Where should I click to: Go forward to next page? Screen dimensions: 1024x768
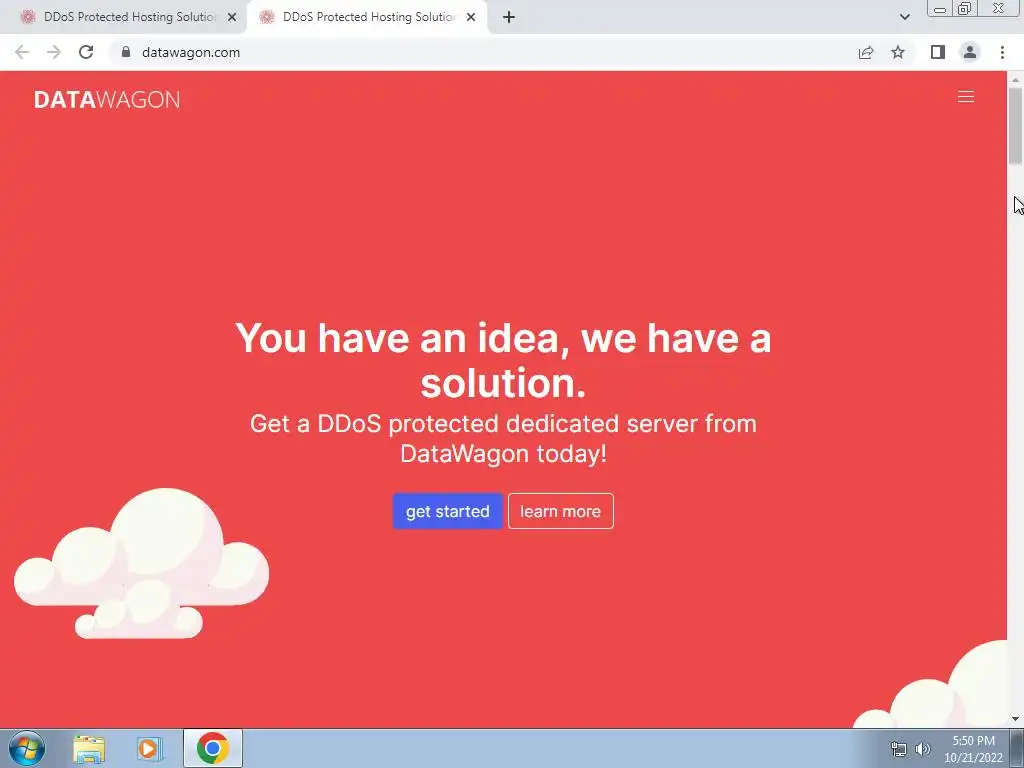(54, 52)
